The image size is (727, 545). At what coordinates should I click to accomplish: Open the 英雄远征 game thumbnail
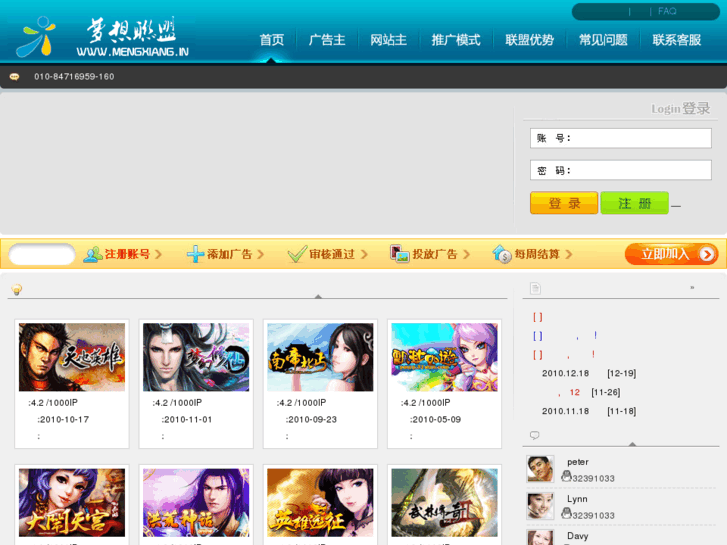point(320,503)
